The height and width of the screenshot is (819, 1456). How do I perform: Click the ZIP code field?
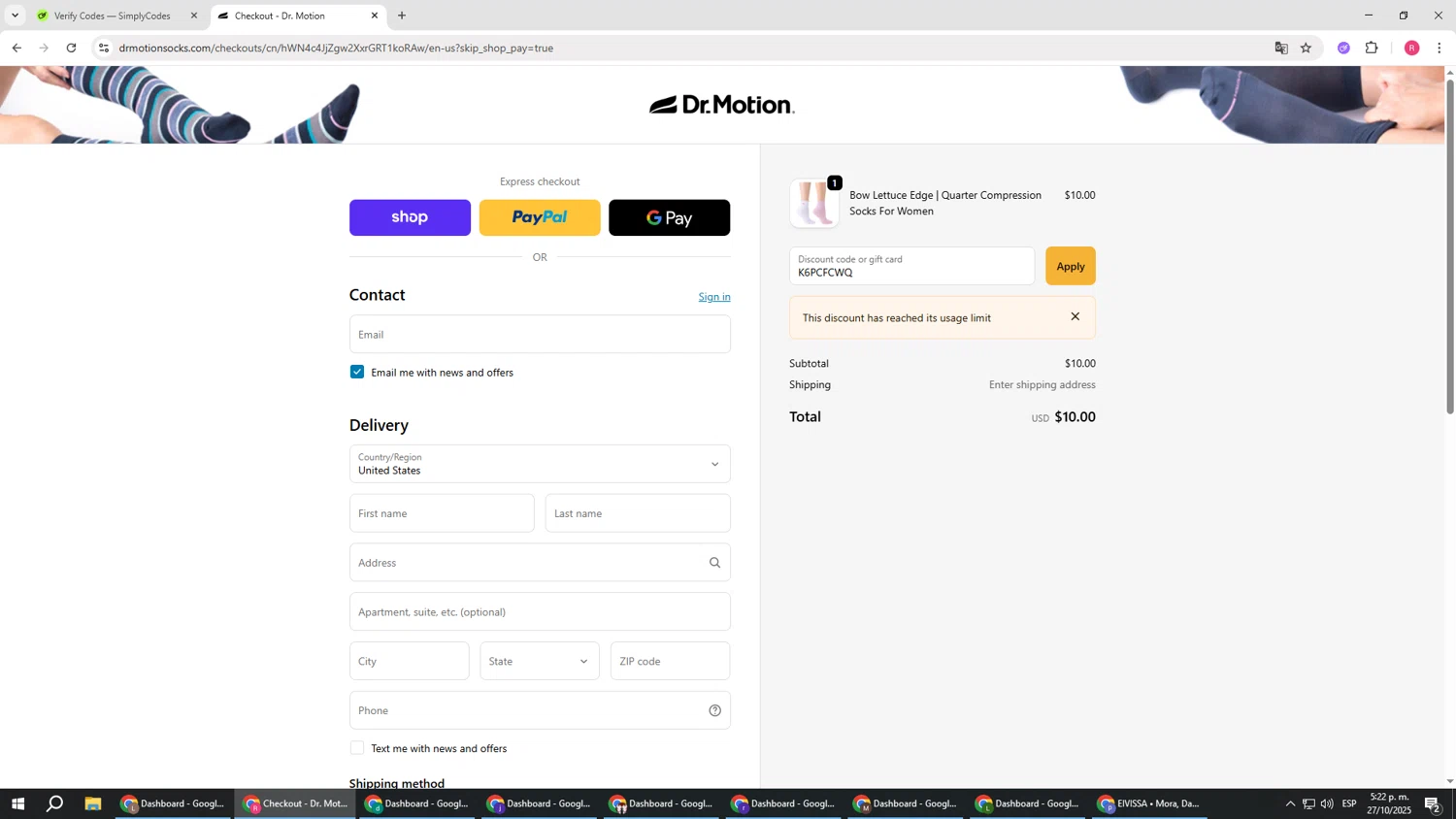(671, 661)
